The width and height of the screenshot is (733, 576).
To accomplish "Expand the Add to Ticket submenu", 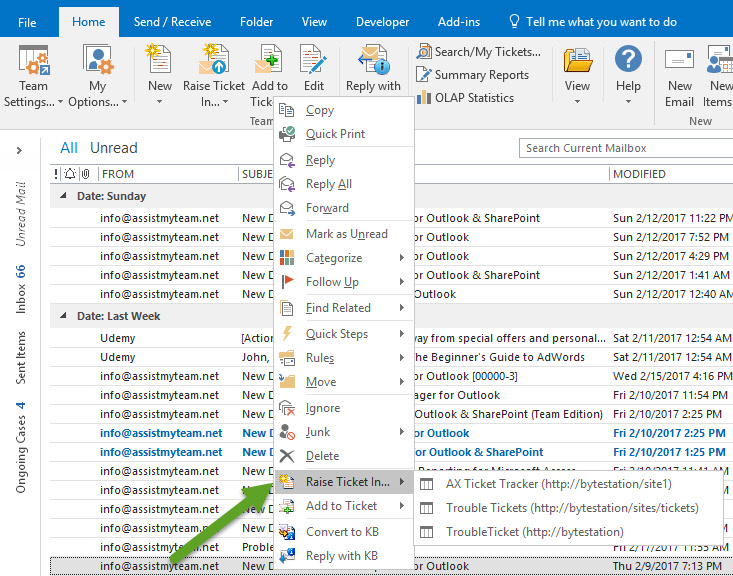I will [x=342, y=506].
